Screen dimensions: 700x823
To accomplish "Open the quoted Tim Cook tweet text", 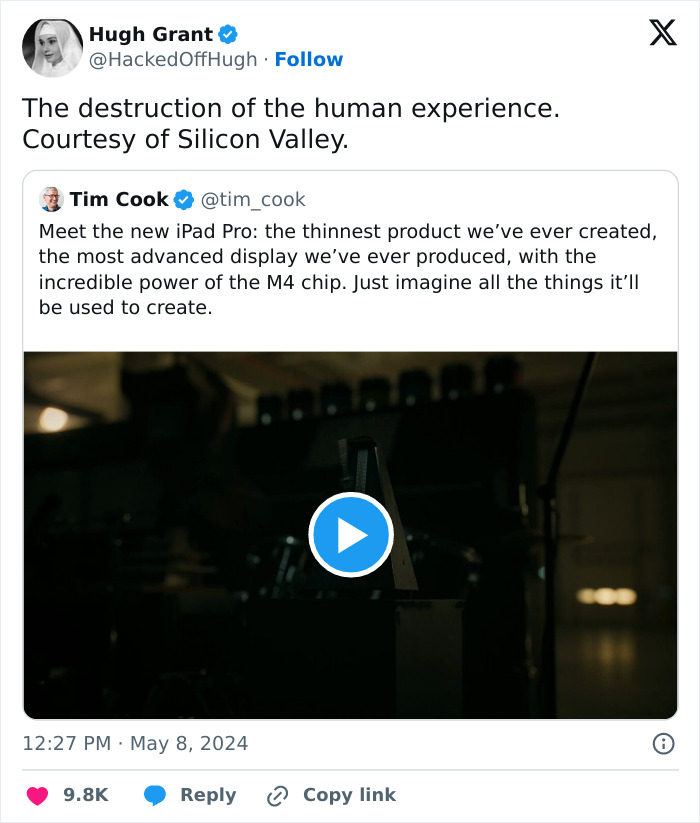I will point(340,270).
